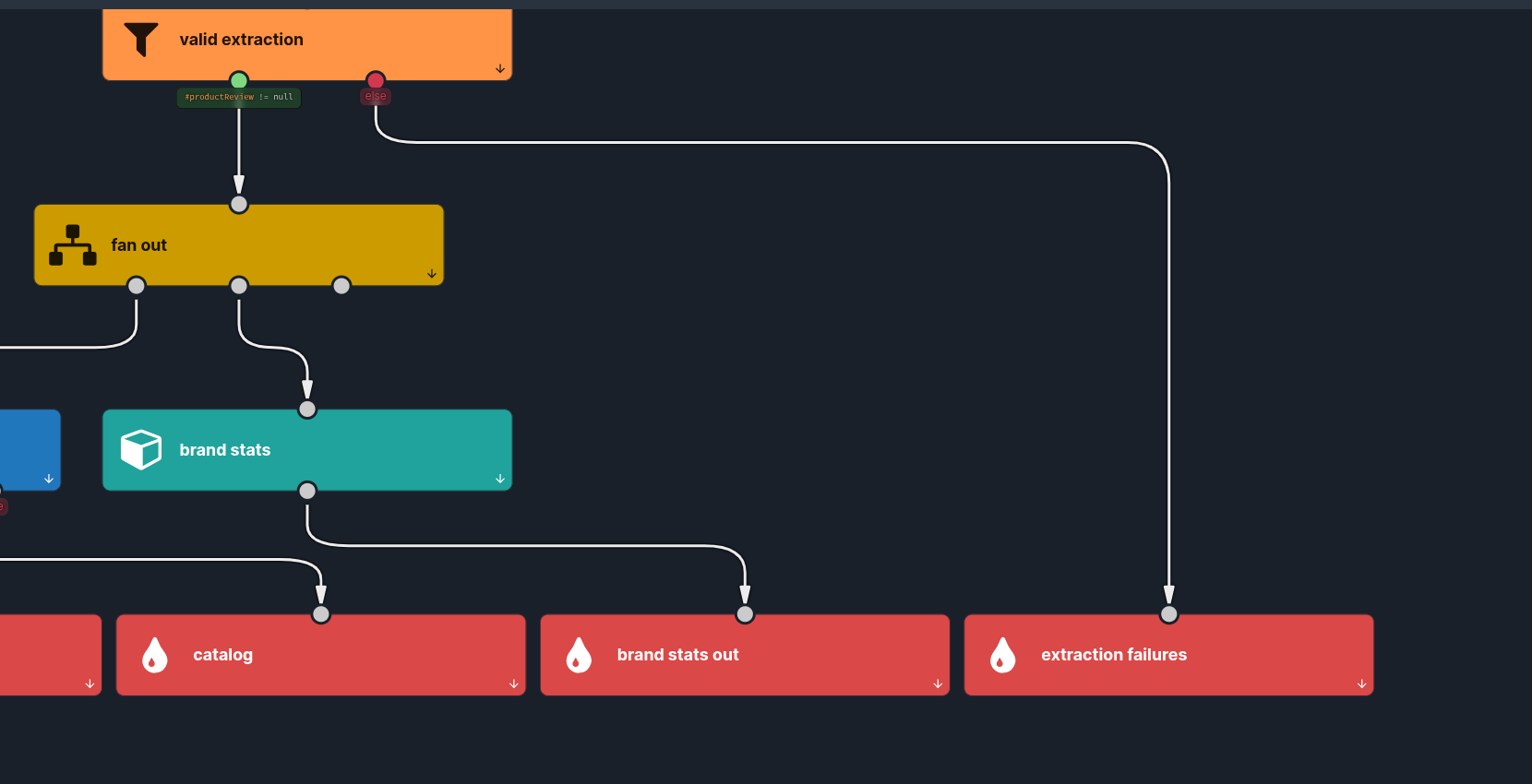The image size is (1532, 784).
Task: Select the red else output port
Action: click(376, 80)
